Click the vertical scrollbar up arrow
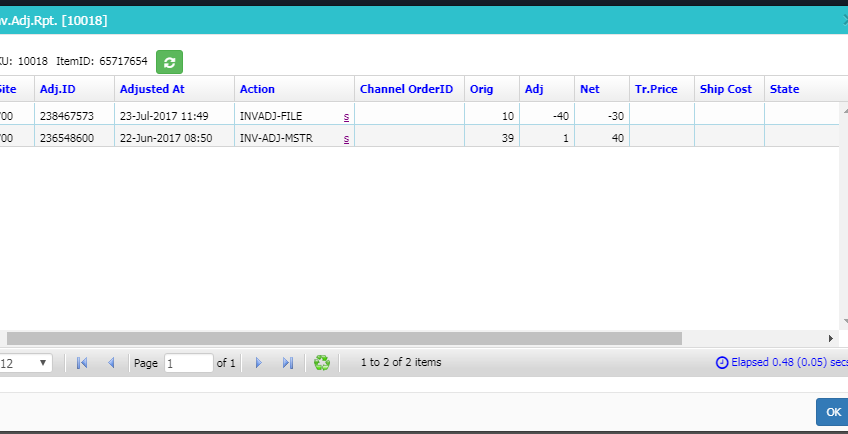This screenshot has width=848, height=434. [x=844, y=108]
